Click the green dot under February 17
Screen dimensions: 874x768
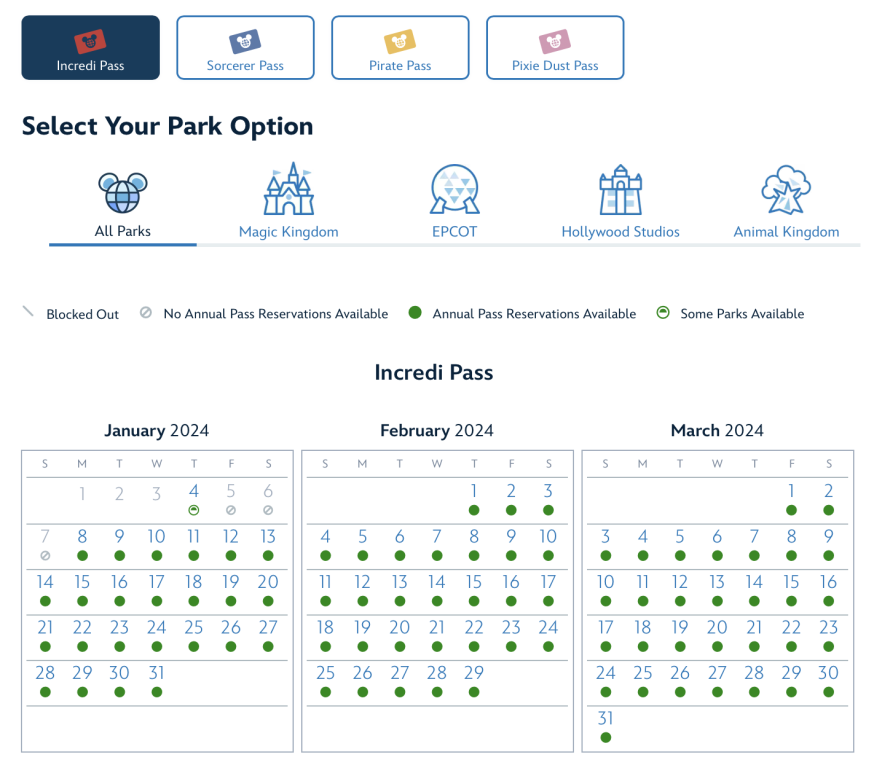pos(548,601)
